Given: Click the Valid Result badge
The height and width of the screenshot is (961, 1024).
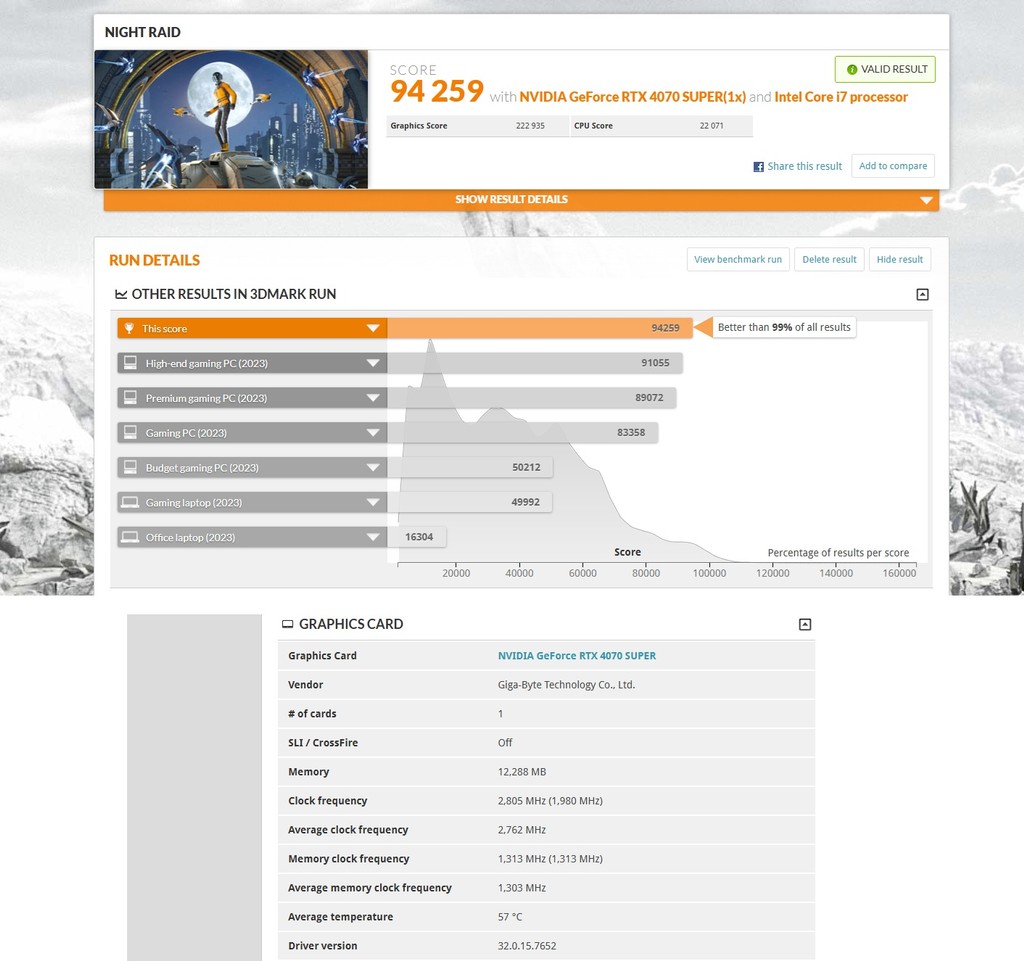Looking at the screenshot, I should (x=885, y=69).
